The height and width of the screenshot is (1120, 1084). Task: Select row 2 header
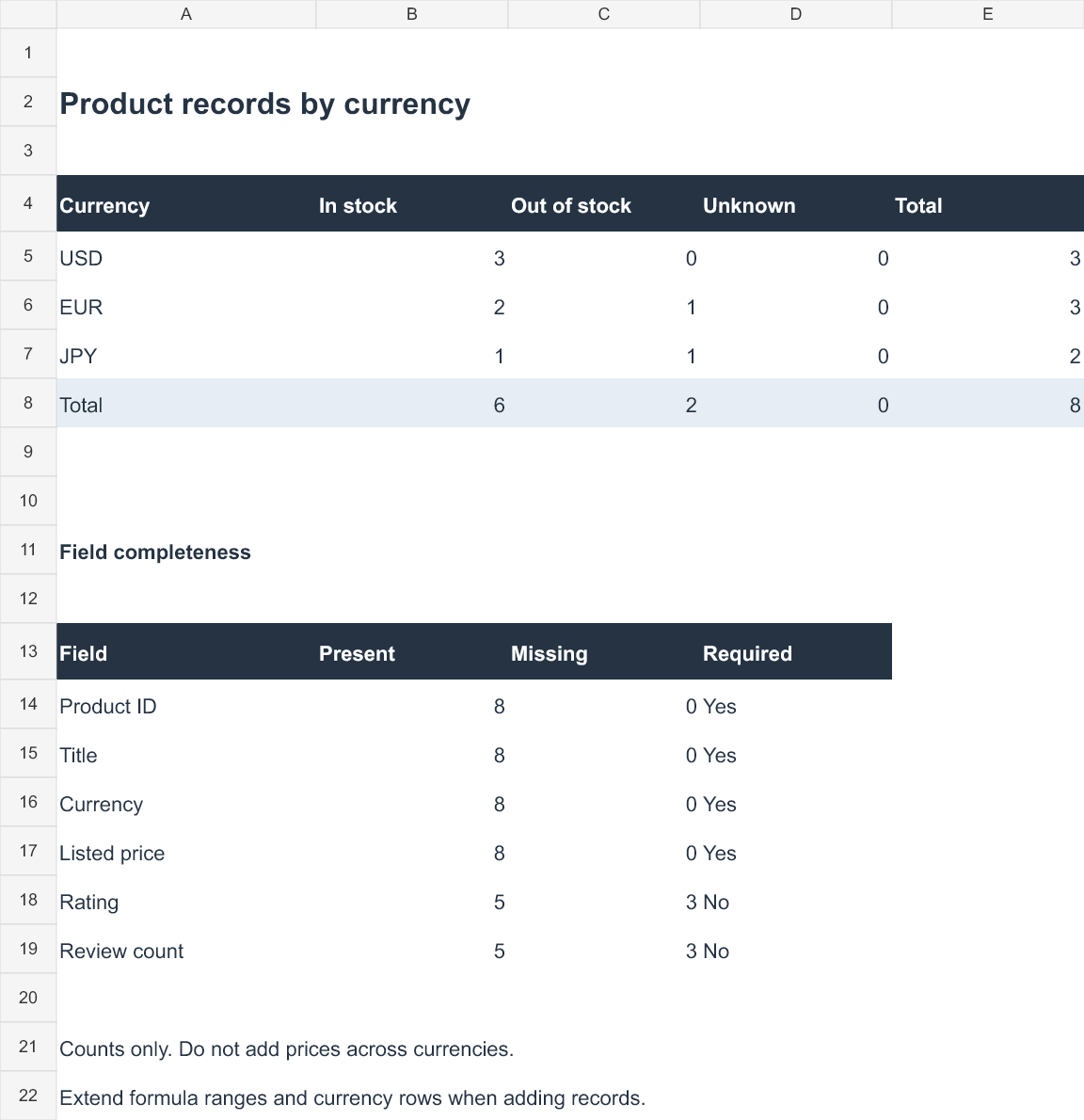[28, 103]
